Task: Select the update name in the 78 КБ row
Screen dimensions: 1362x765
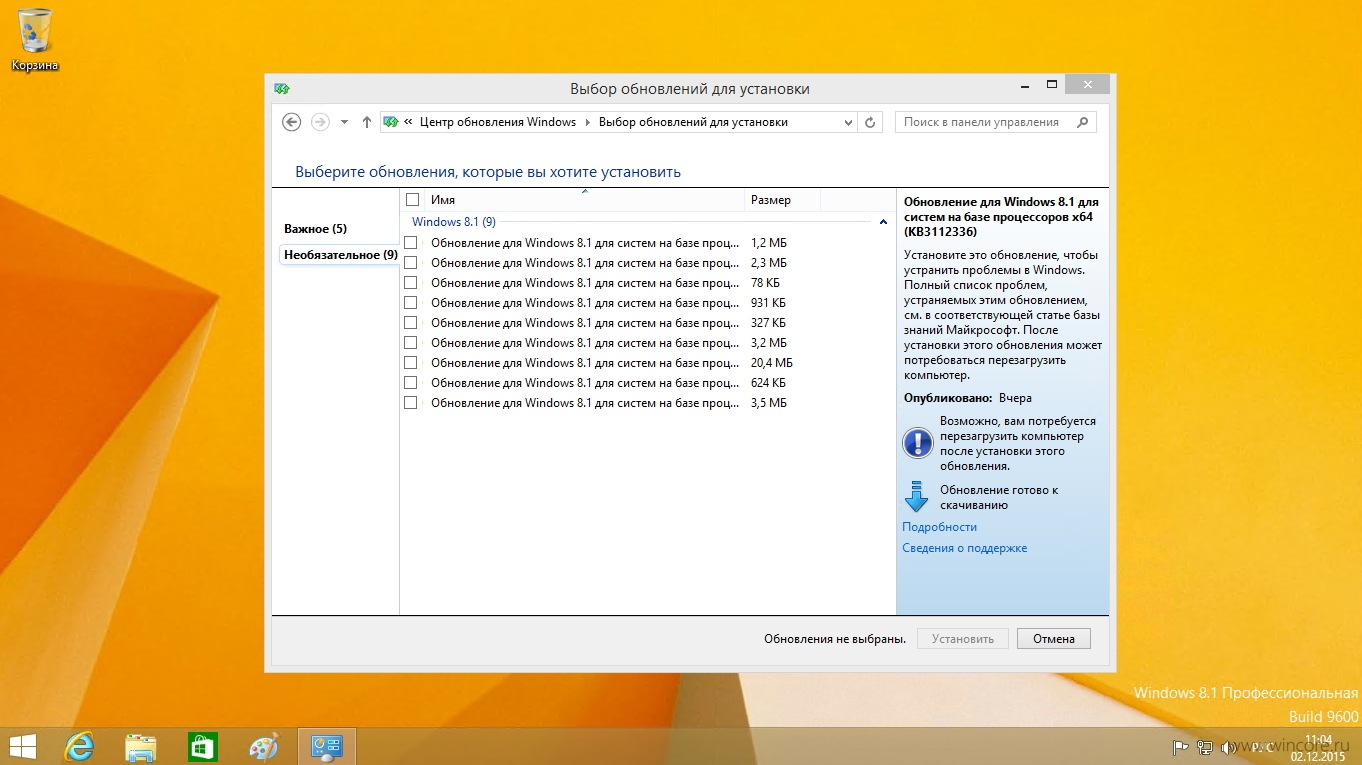Action: pos(585,282)
